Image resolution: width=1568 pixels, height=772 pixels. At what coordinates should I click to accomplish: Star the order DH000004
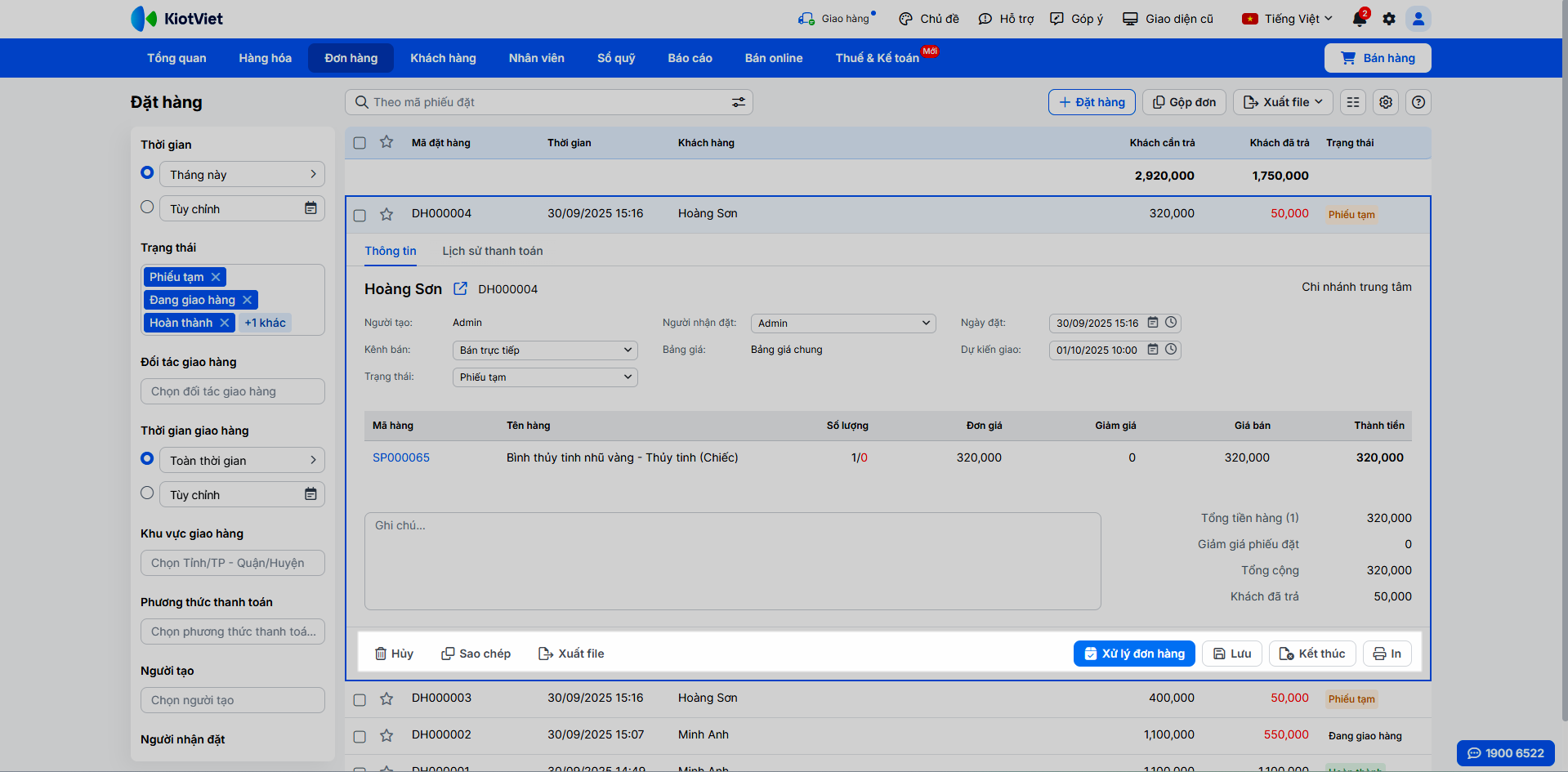click(x=386, y=214)
